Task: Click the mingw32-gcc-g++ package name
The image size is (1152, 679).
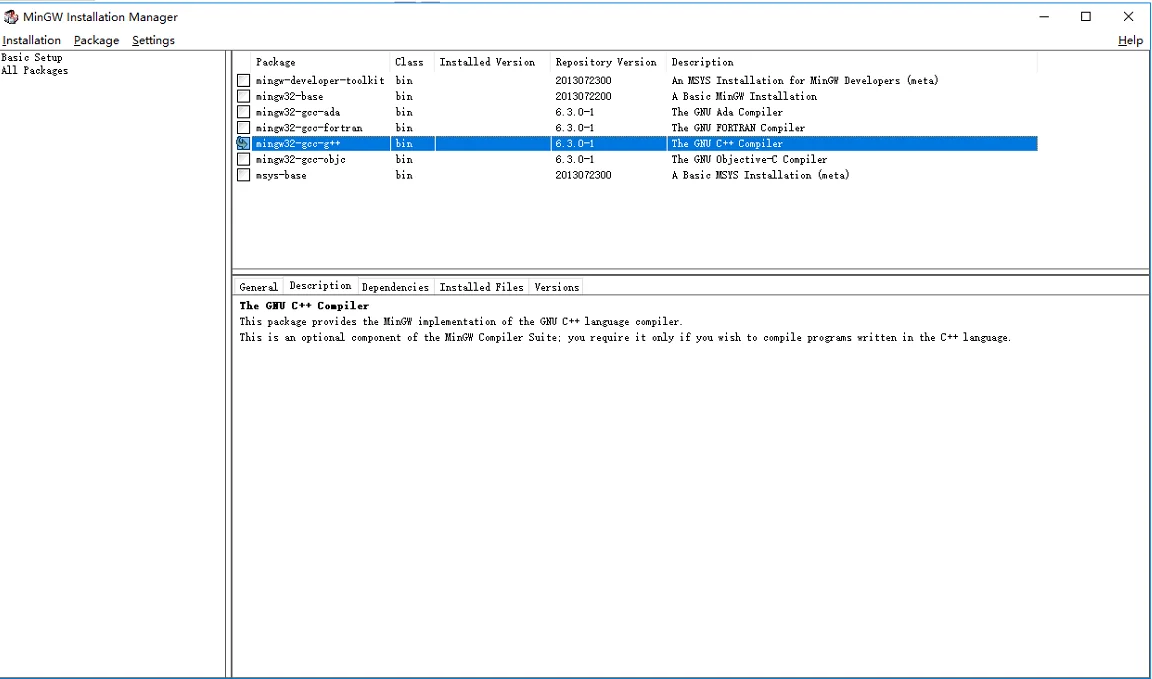Action: 298,144
